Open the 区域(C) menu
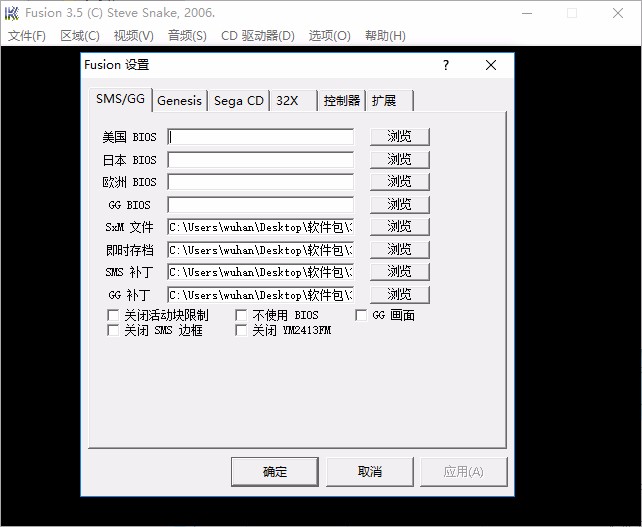Screen dimensions: 642x527 [80, 36]
